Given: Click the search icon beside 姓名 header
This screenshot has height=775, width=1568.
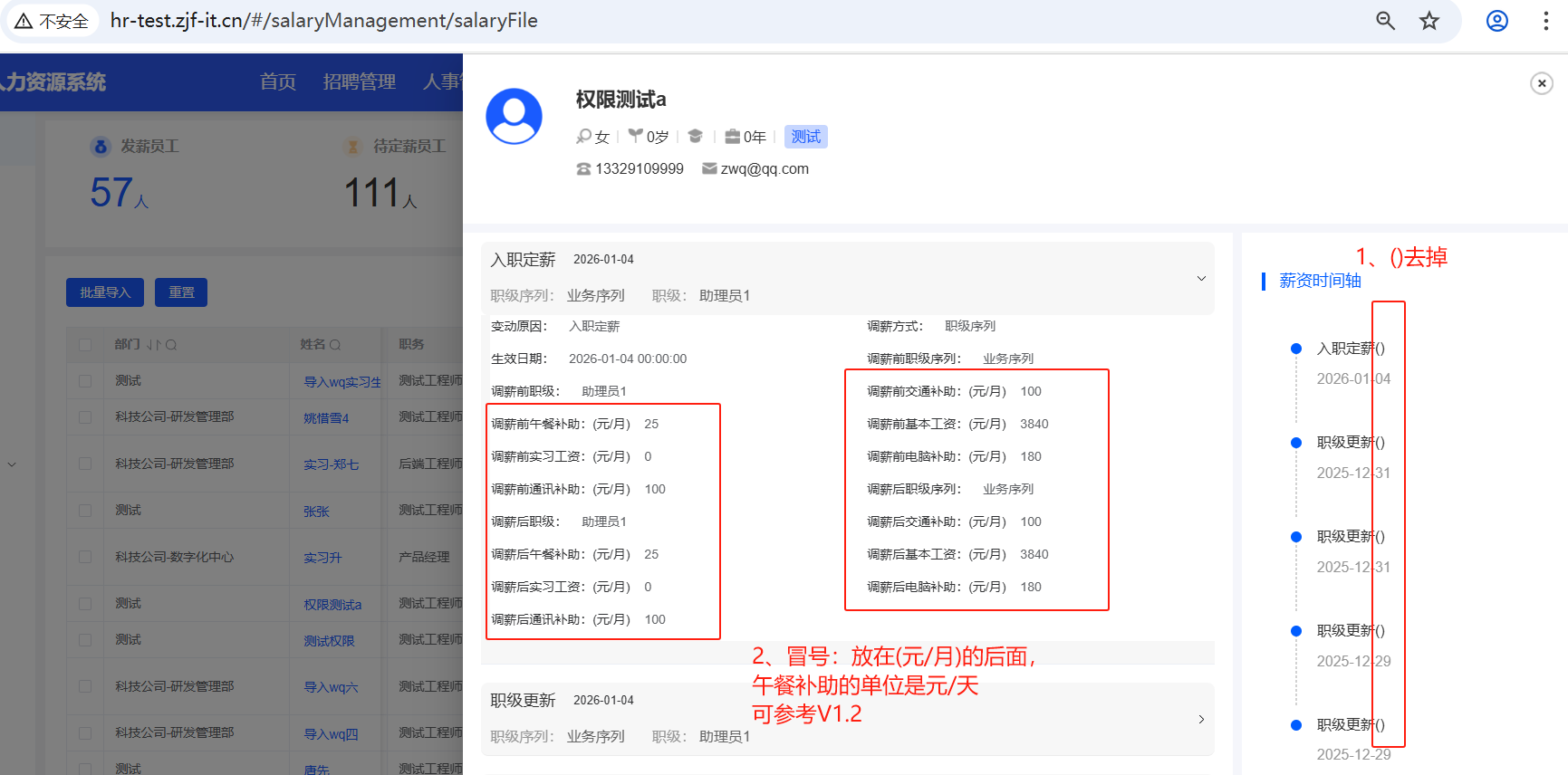Looking at the screenshot, I should click(335, 345).
